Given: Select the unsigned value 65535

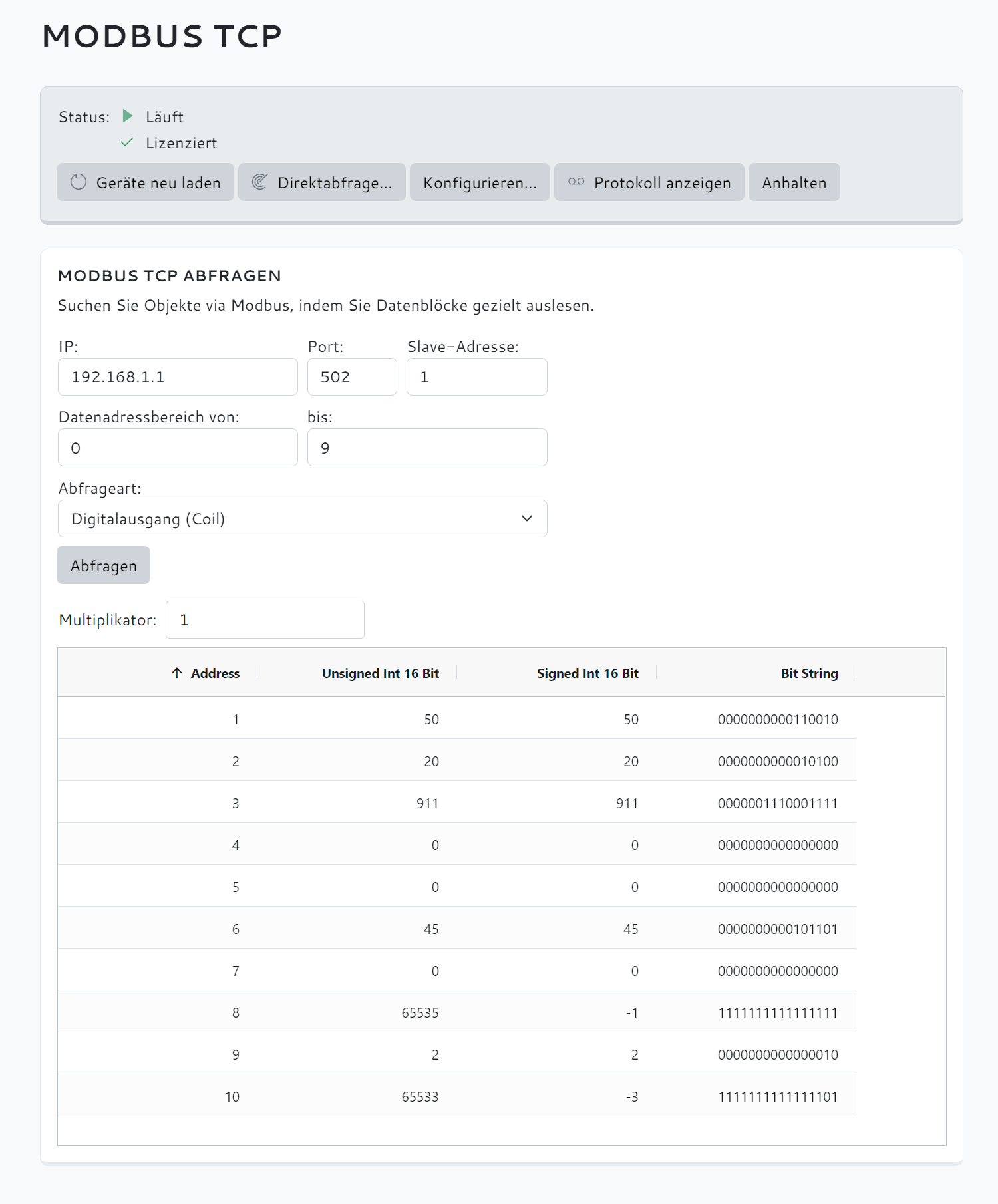Looking at the screenshot, I should click(420, 1012).
